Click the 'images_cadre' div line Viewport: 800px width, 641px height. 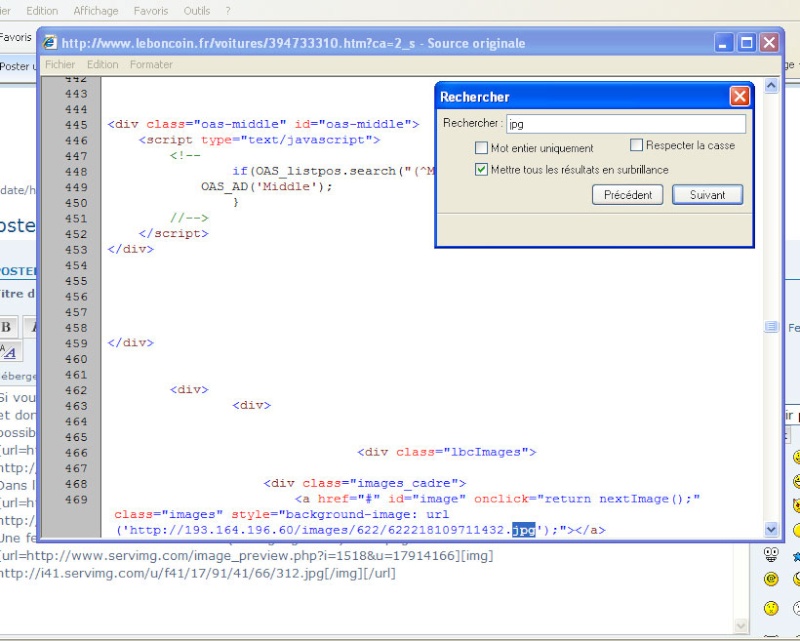click(x=365, y=483)
